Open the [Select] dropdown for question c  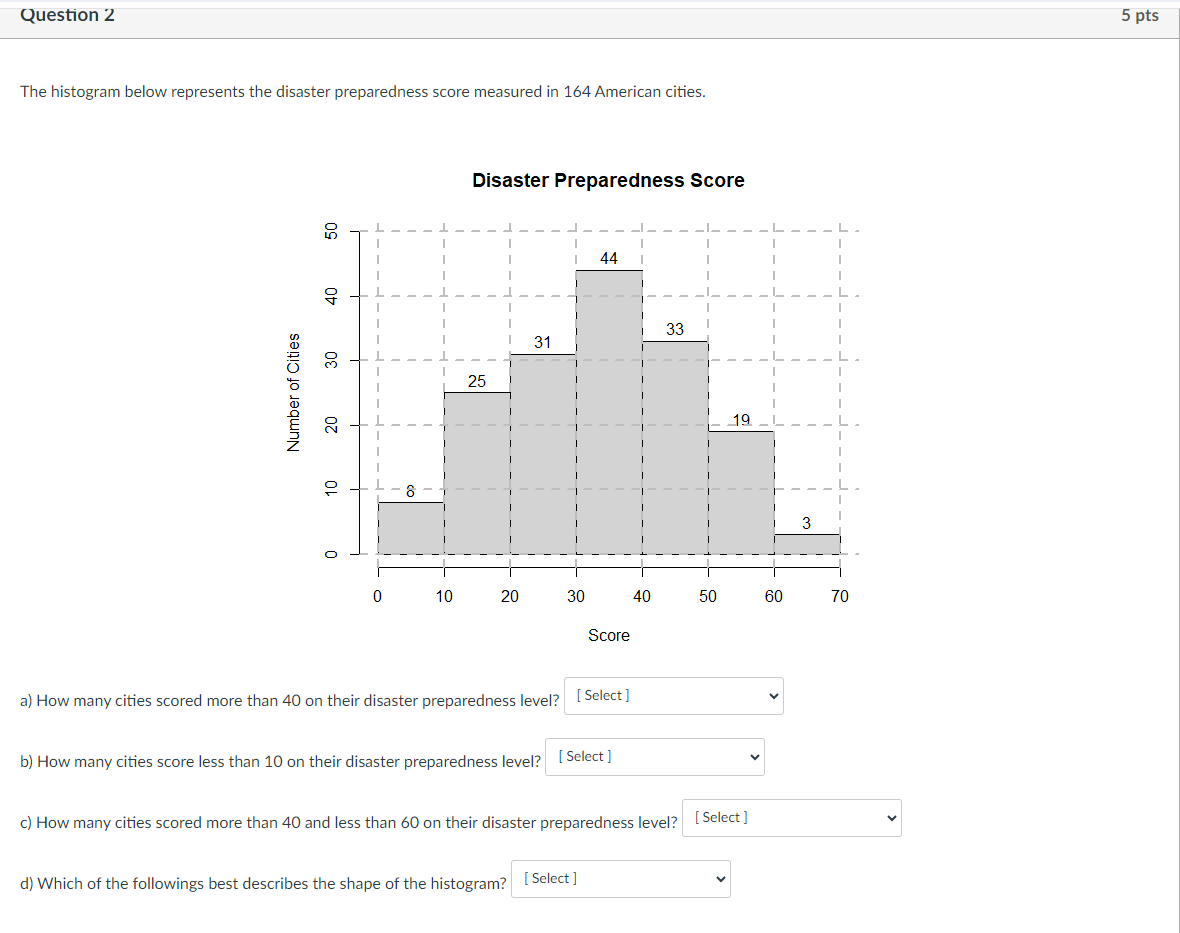[x=790, y=817]
